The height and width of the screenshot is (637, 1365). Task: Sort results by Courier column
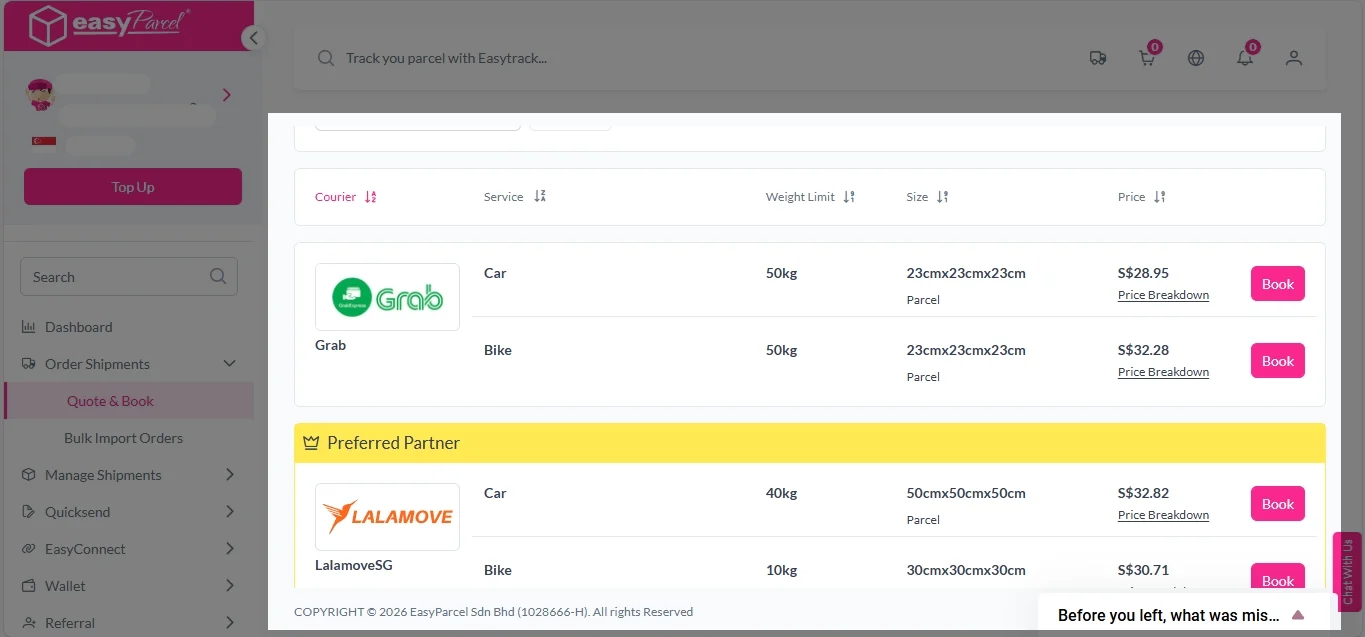click(x=345, y=197)
